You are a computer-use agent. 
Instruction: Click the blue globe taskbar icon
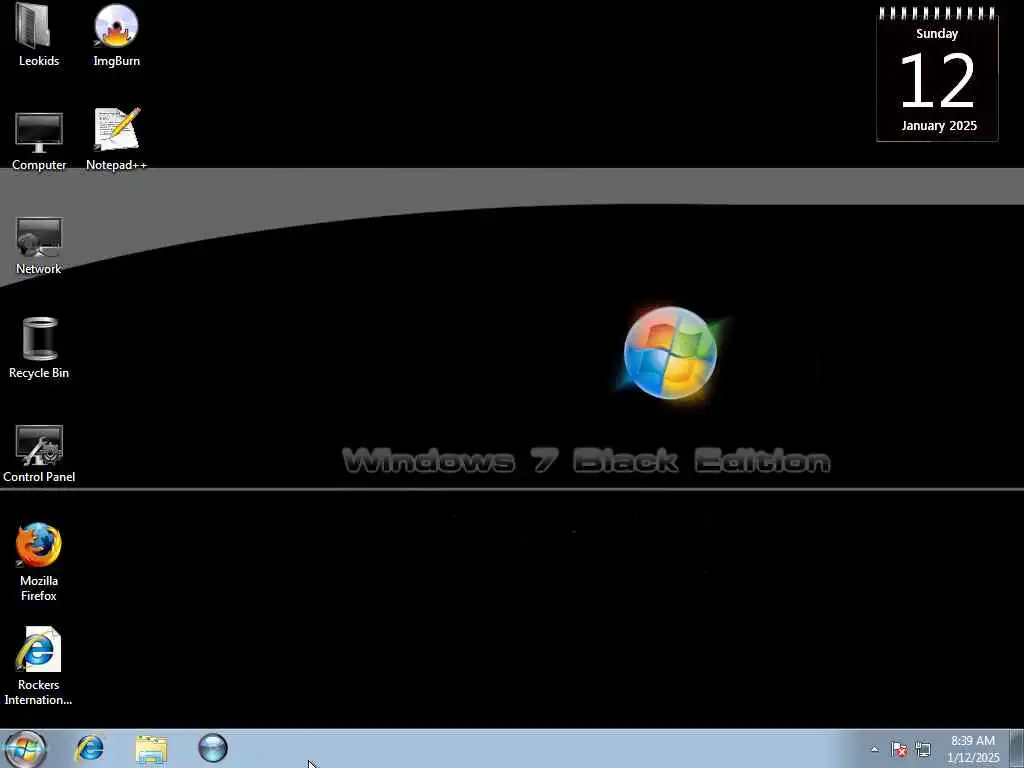[213, 748]
